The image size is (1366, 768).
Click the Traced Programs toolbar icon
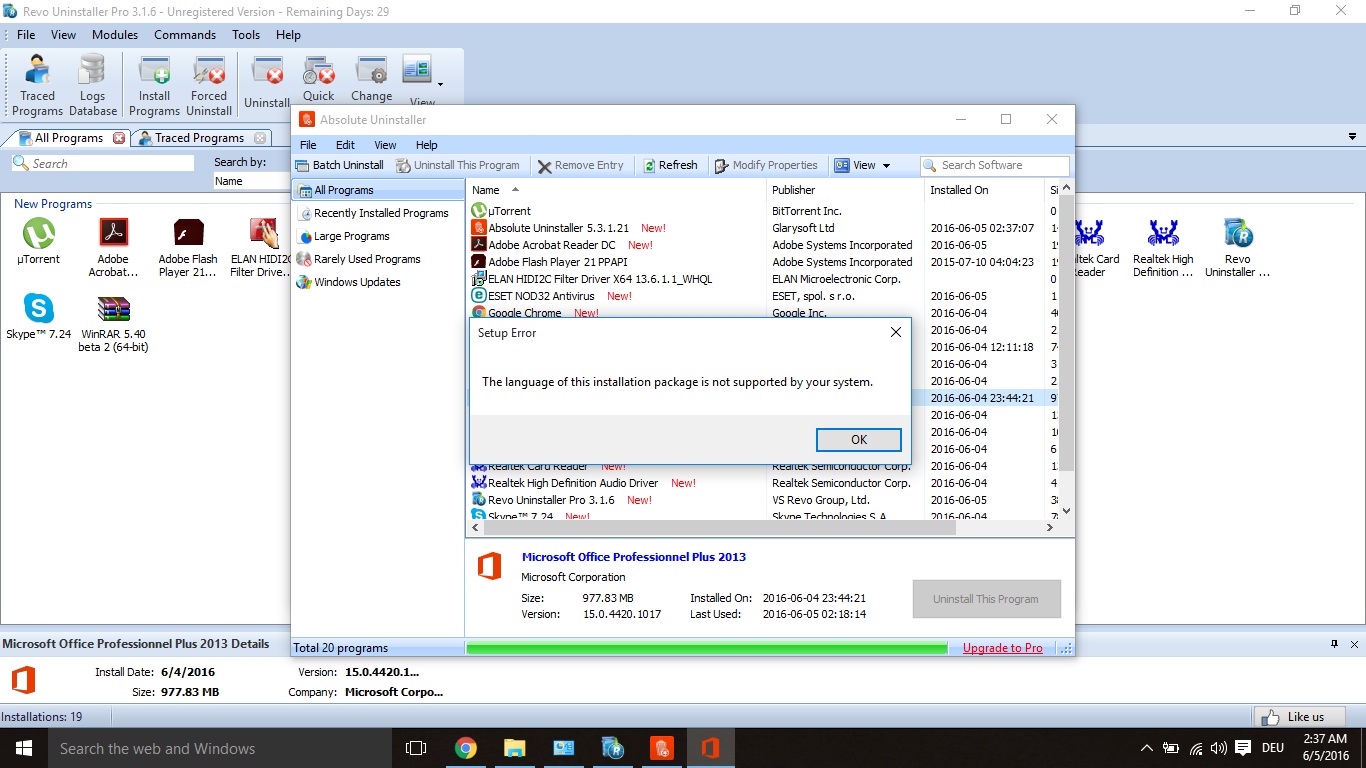38,84
